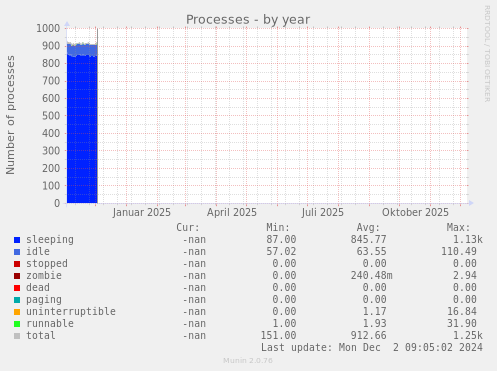Click the 'uninterruptible' legend label
497x371 pixels.
pos(71,311)
